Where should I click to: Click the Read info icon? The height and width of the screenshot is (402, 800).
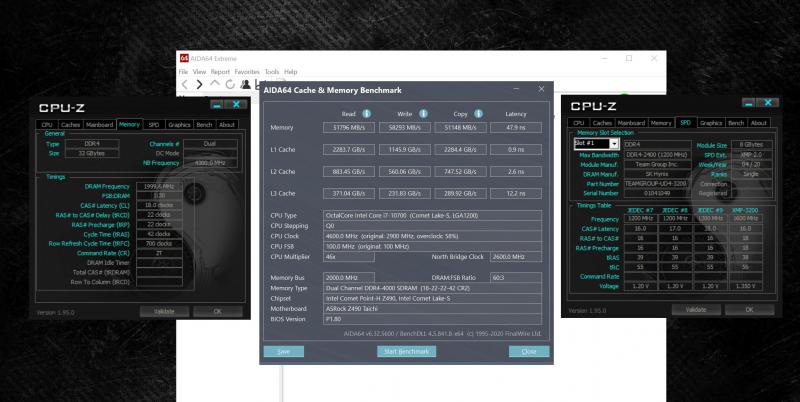tap(366, 113)
